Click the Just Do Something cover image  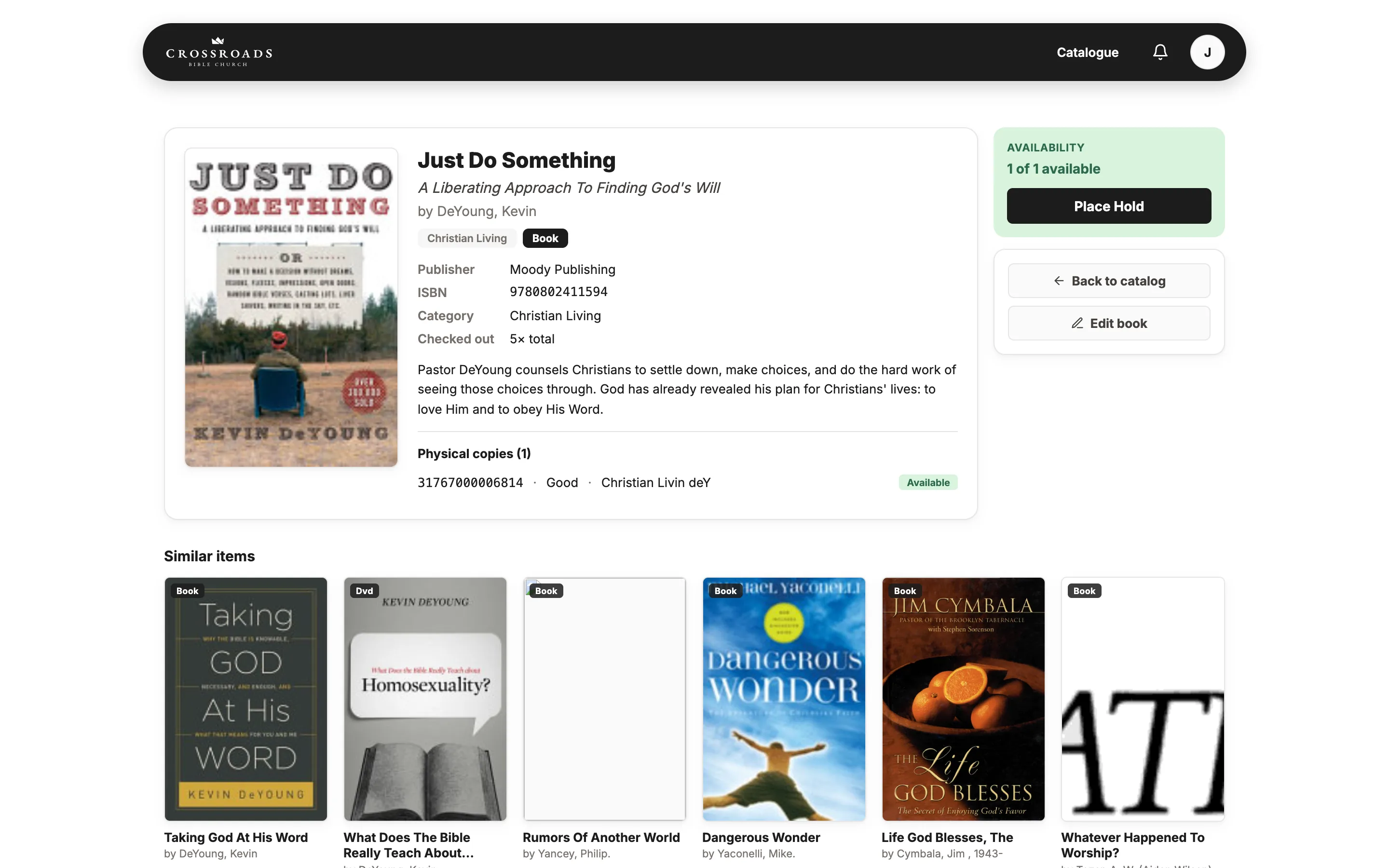point(291,307)
